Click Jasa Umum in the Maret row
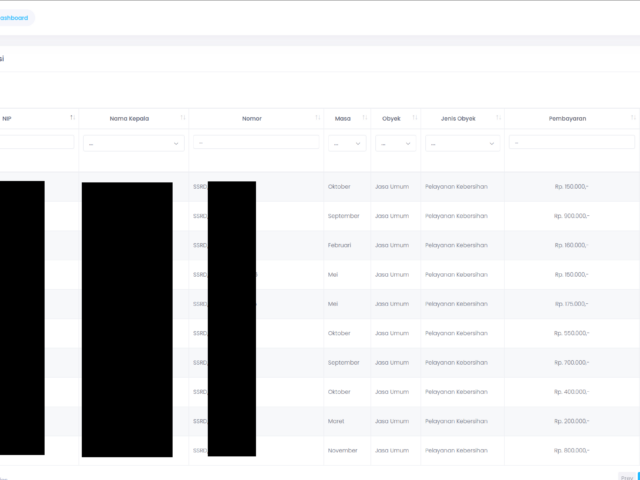 (x=392, y=421)
